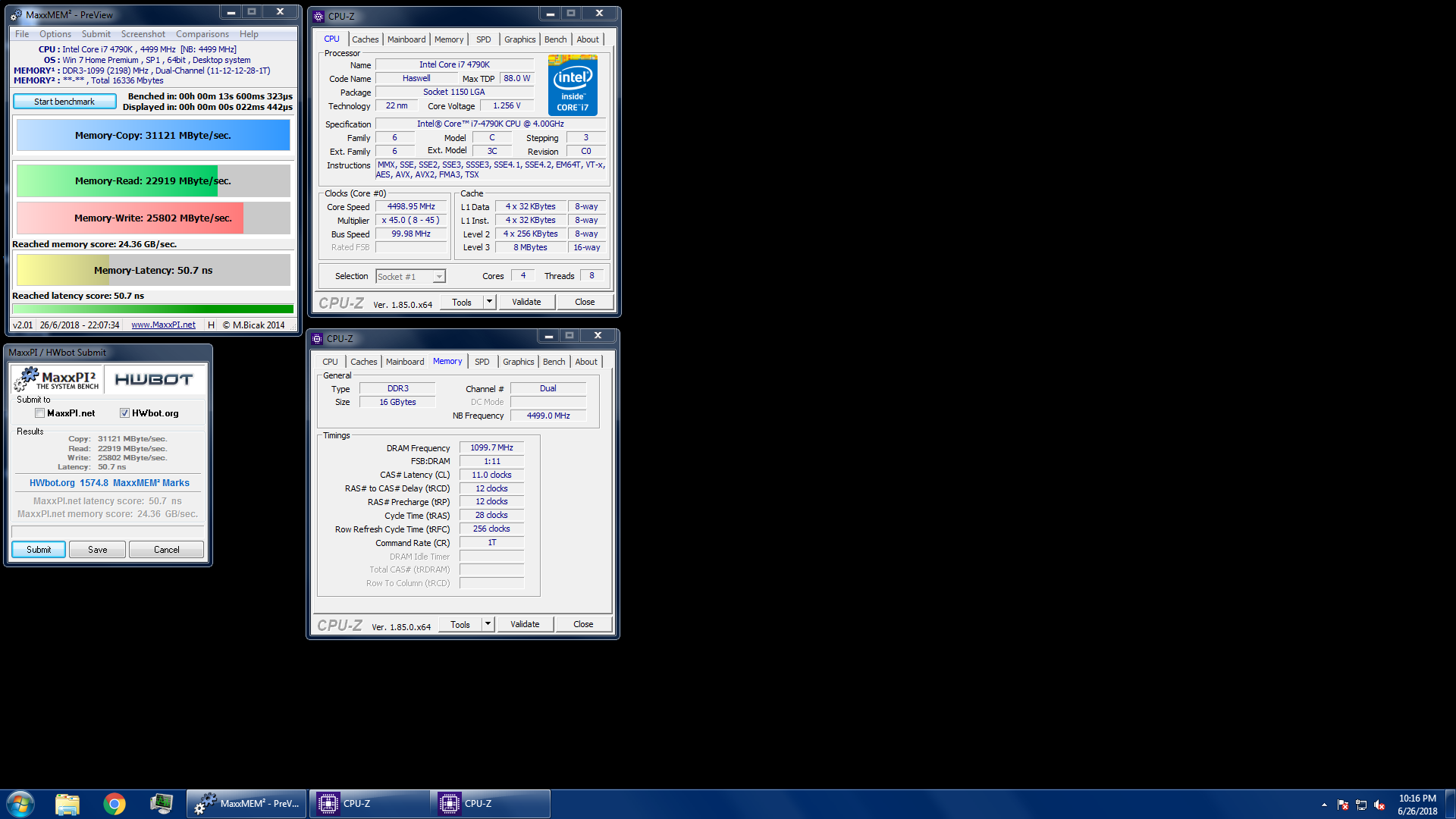
Task: Click the Start benchmark button
Action: click(x=64, y=102)
